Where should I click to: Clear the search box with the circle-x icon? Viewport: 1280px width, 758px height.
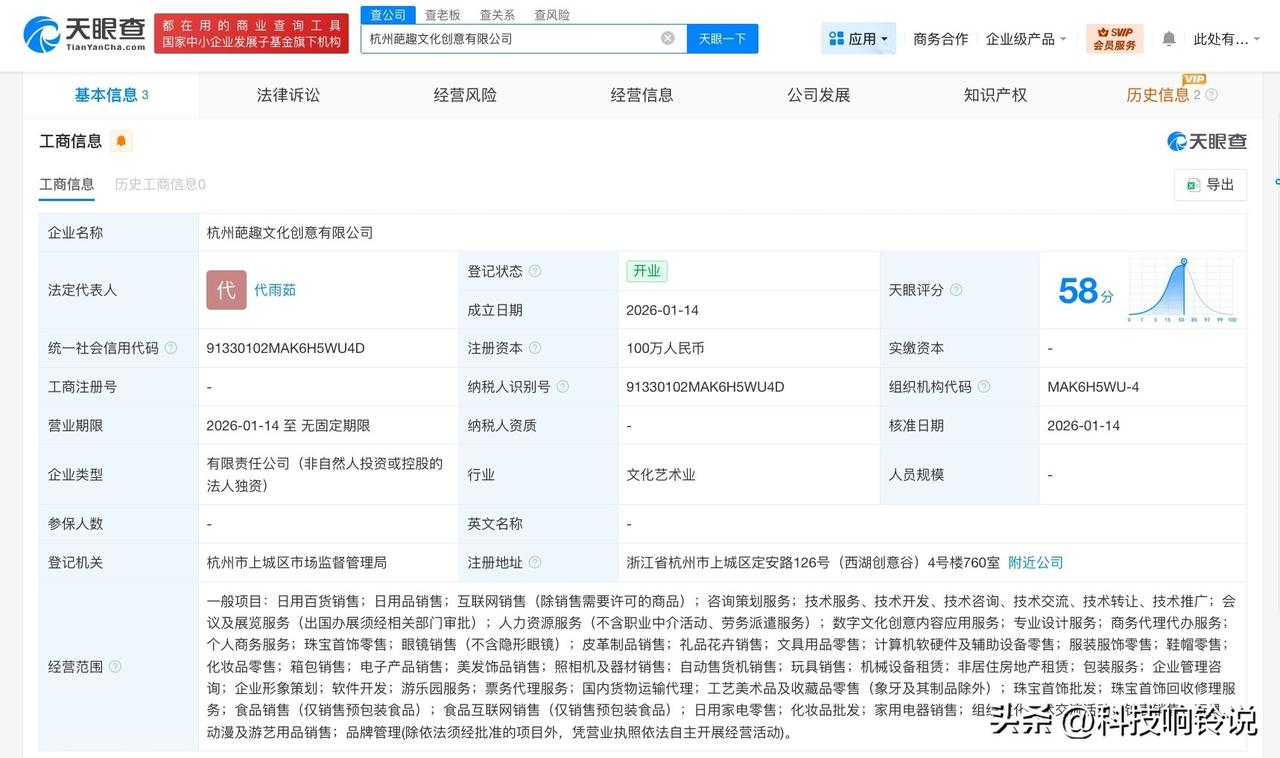coord(667,37)
